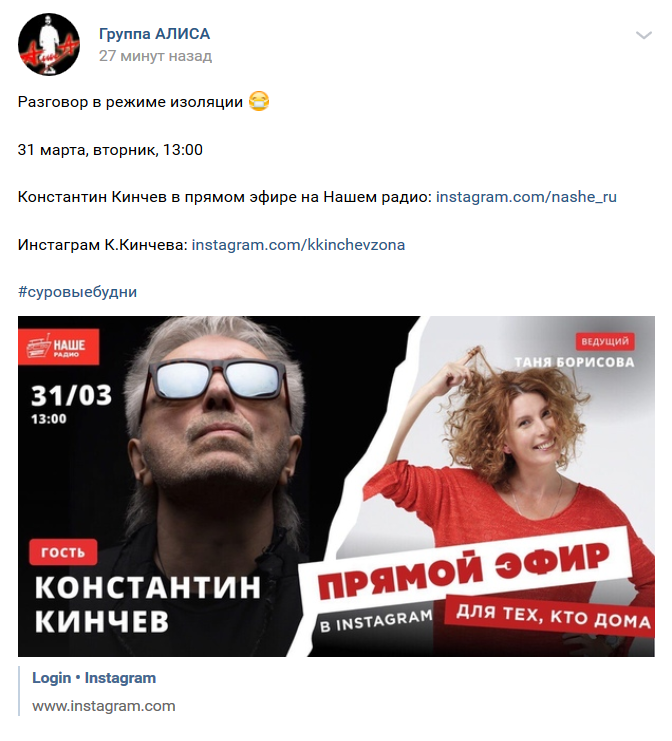Click the Наше Радио logo on banner
The image size is (672, 741).
[59, 347]
